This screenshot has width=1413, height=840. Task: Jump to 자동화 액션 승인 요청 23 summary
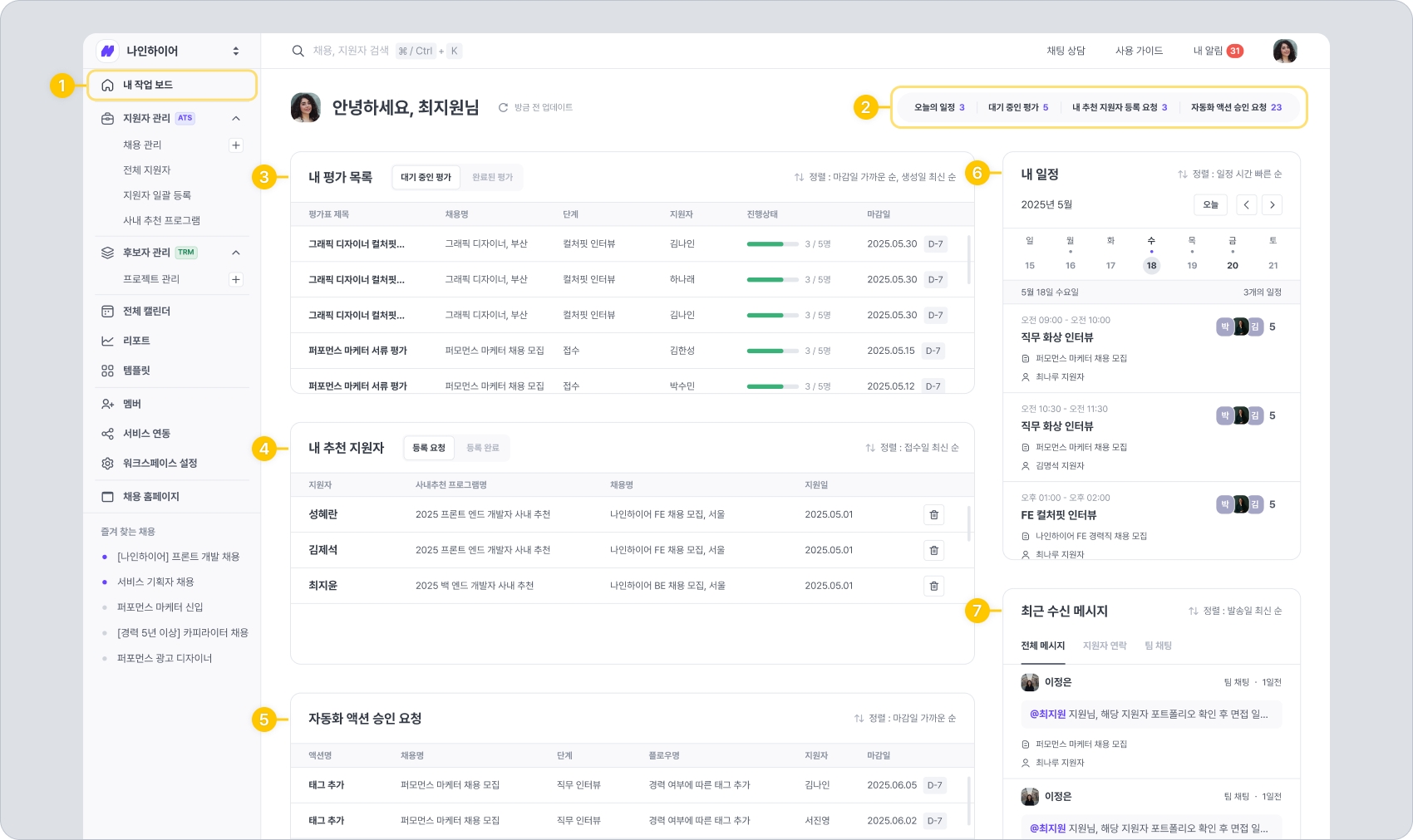1236,107
